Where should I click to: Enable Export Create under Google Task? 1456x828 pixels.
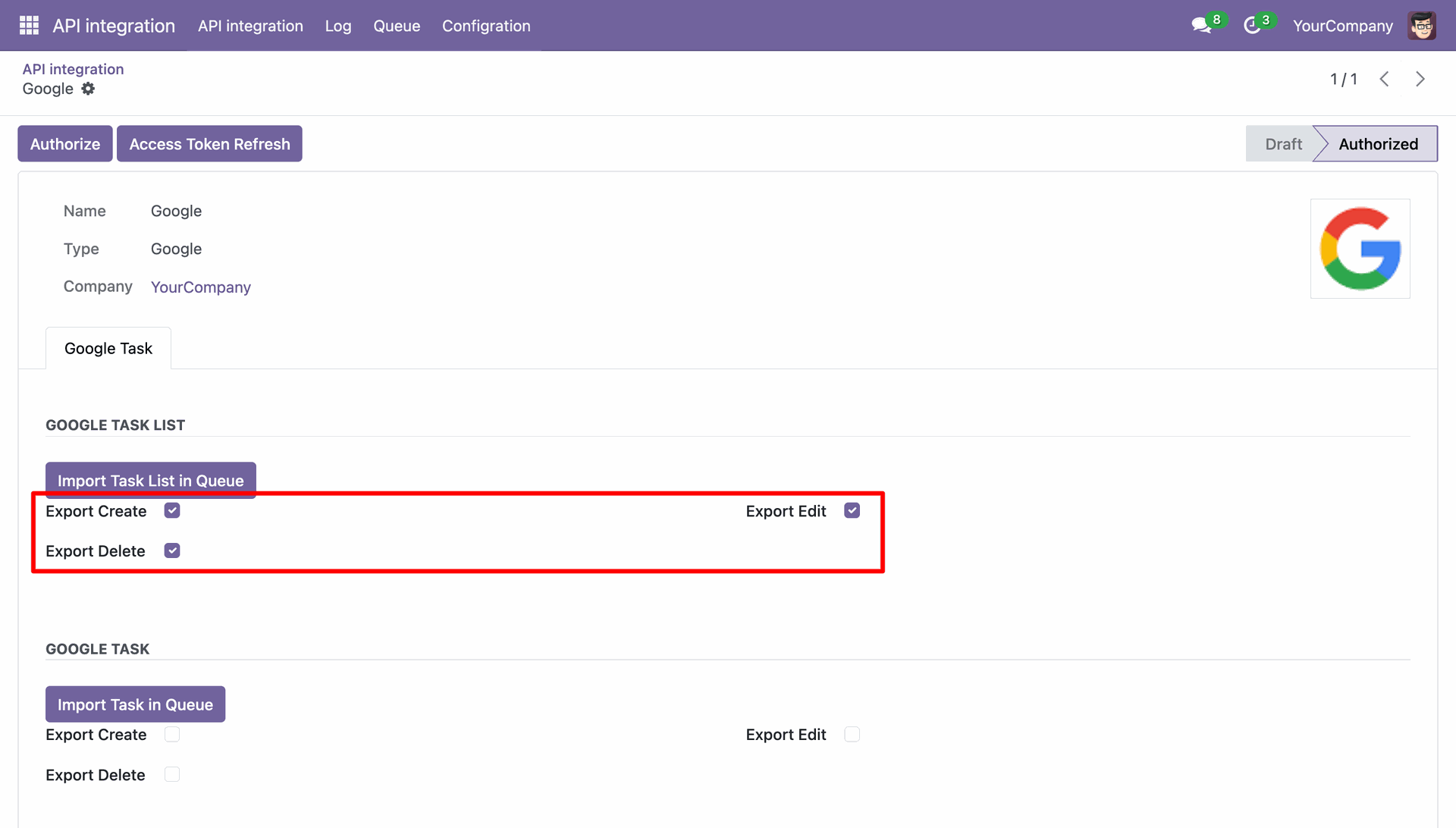(172, 734)
